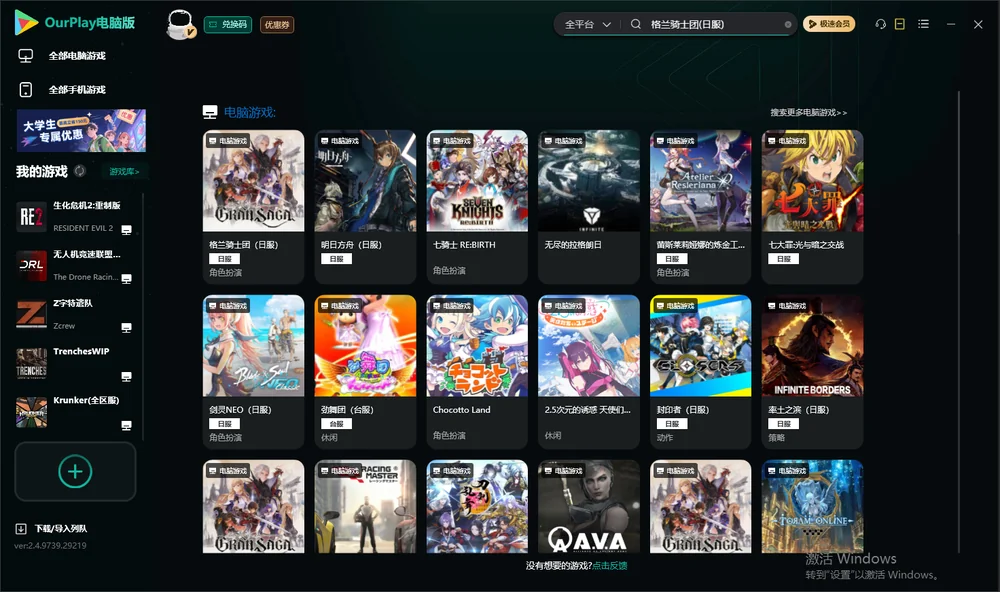Open customer service headset icon
This screenshot has width=1000, height=592.
(881, 24)
